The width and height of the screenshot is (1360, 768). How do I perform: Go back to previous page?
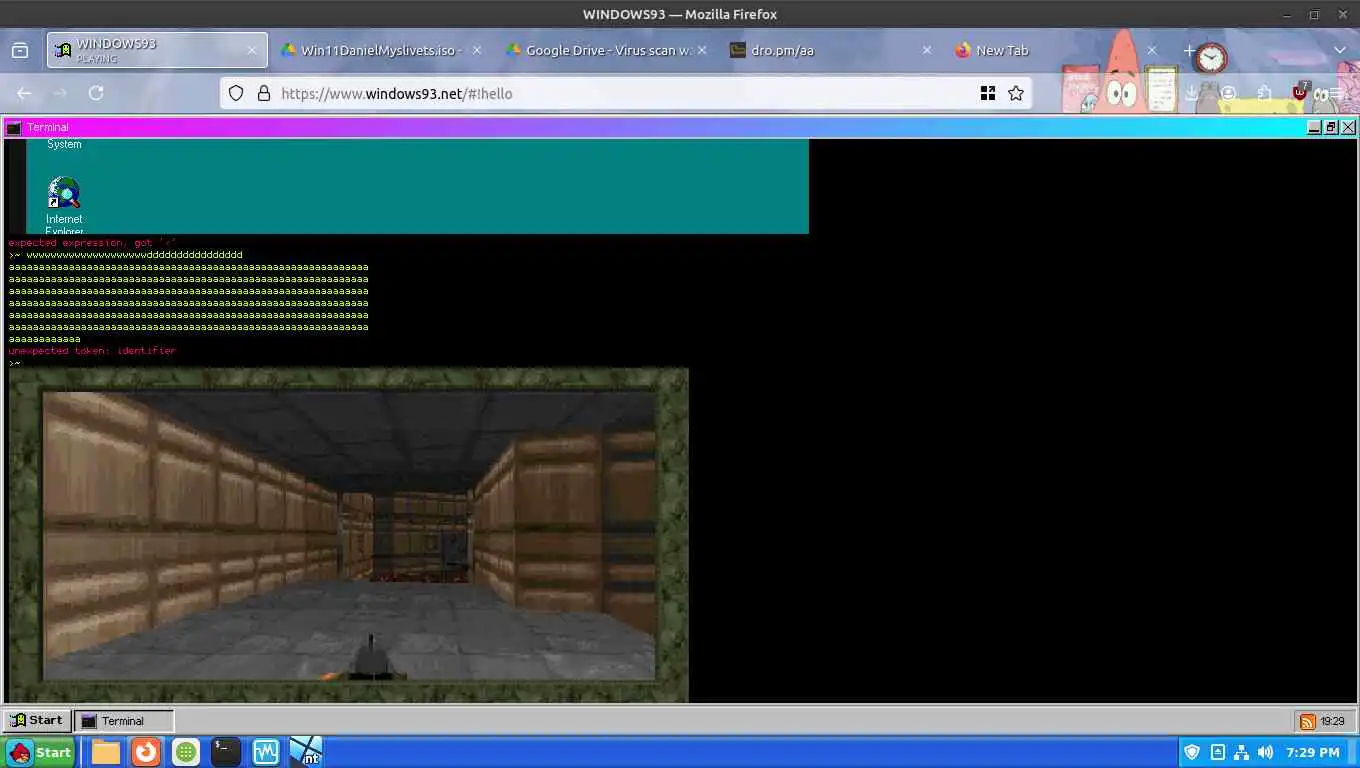24,93
